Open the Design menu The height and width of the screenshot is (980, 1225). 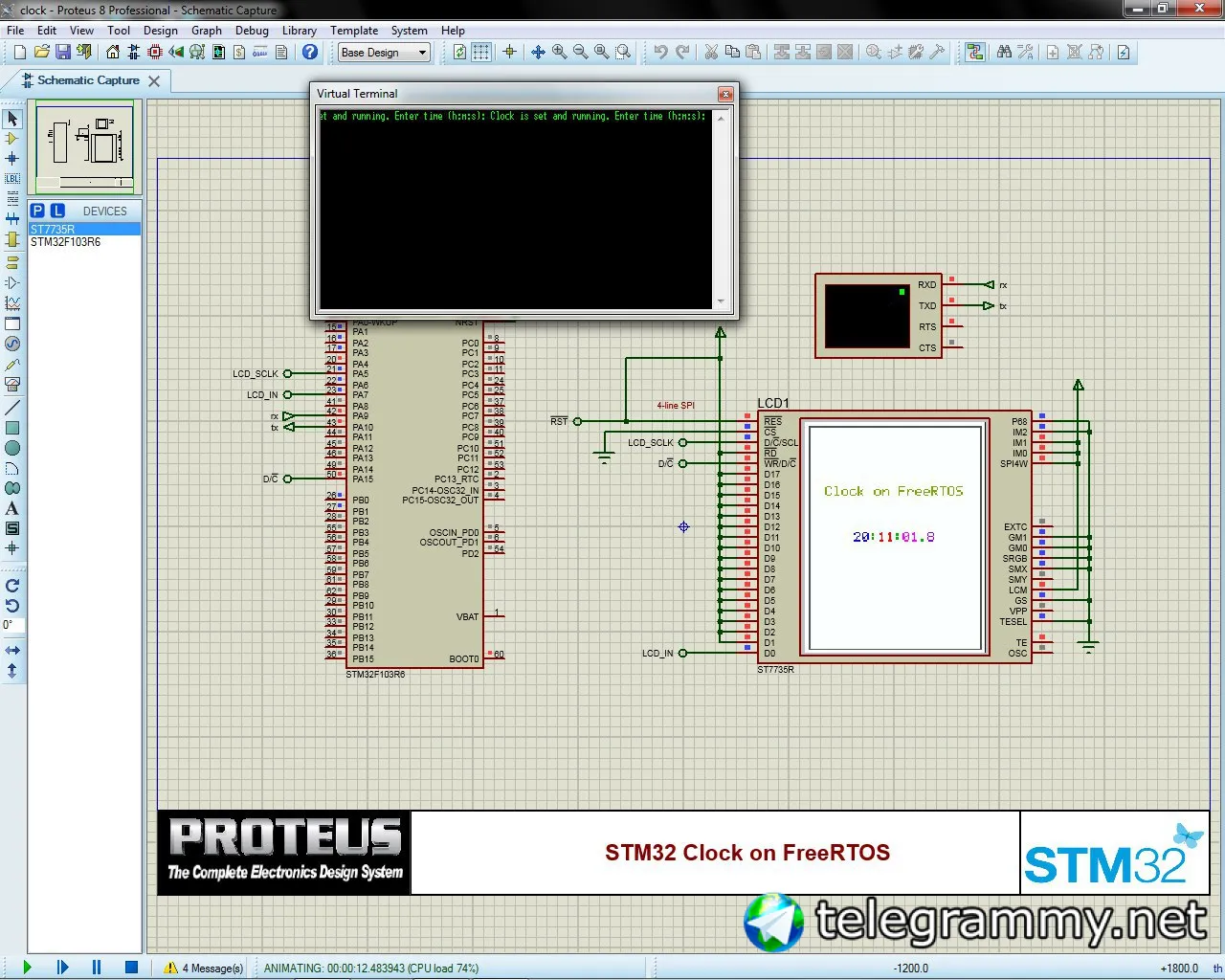pyautogui.click(x=161, y=30)
